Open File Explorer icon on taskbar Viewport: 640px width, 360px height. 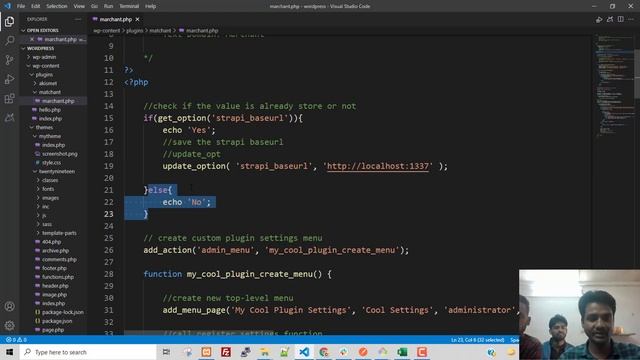coord(265,352)
